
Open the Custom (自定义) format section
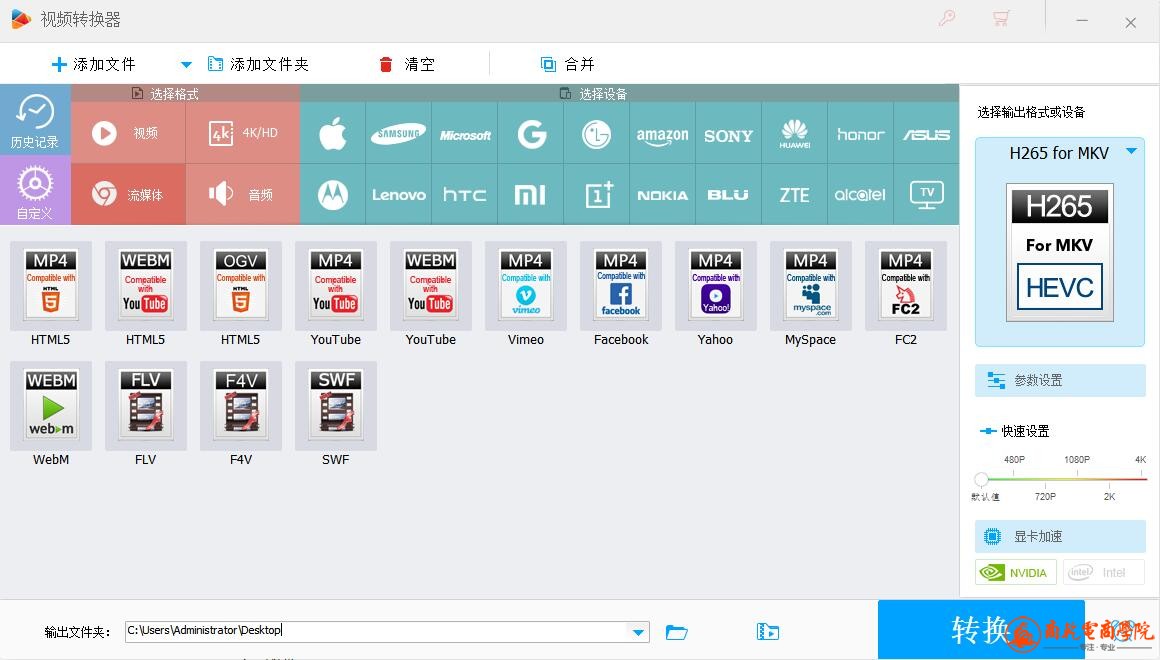pos(35,190)
